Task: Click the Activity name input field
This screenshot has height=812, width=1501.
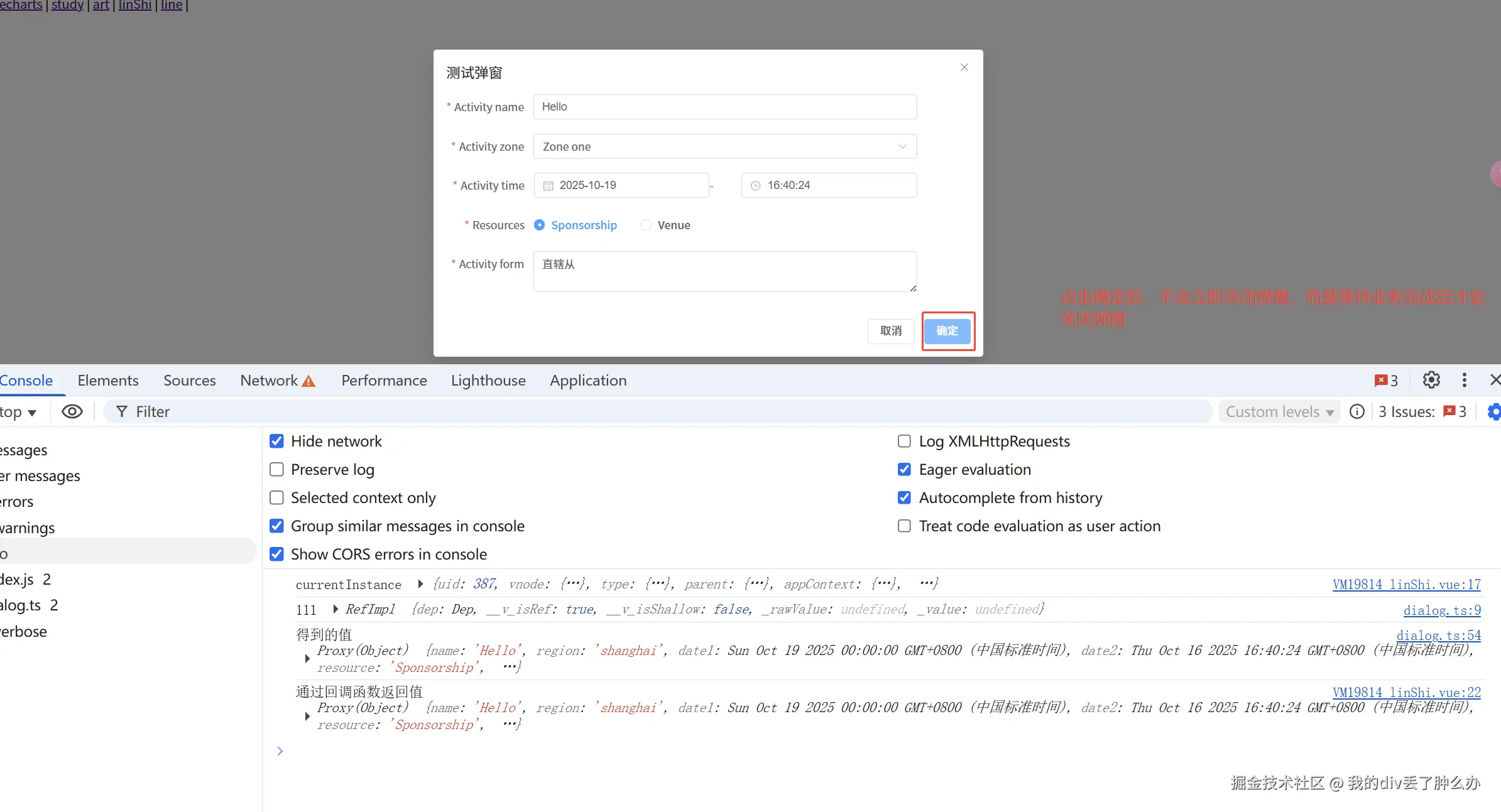Action: tap(724, 107)
